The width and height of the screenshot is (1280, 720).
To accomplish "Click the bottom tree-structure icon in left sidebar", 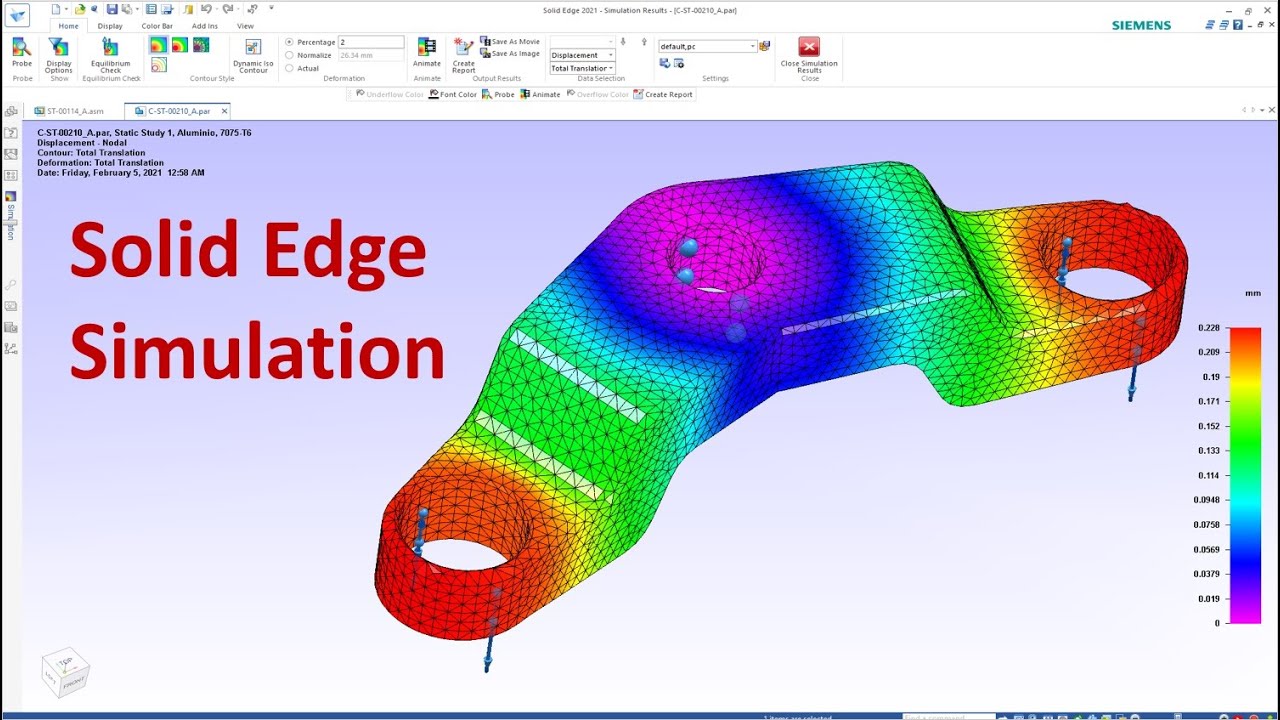I will (x=11, y=349).
